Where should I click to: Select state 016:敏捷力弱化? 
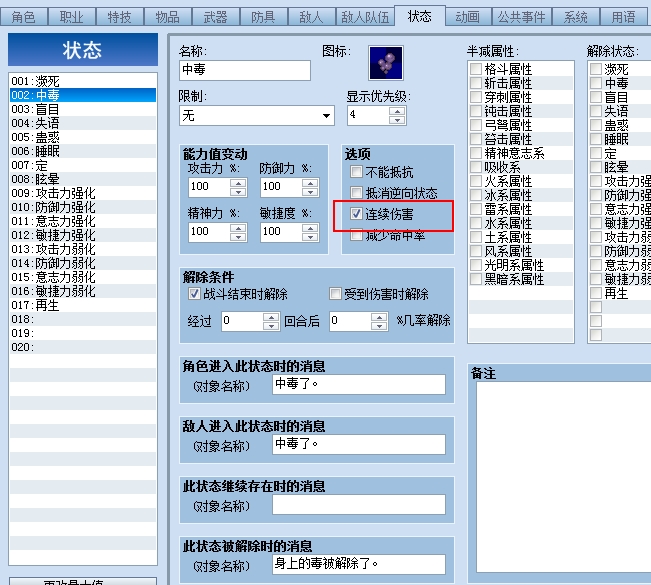point(83,291)
